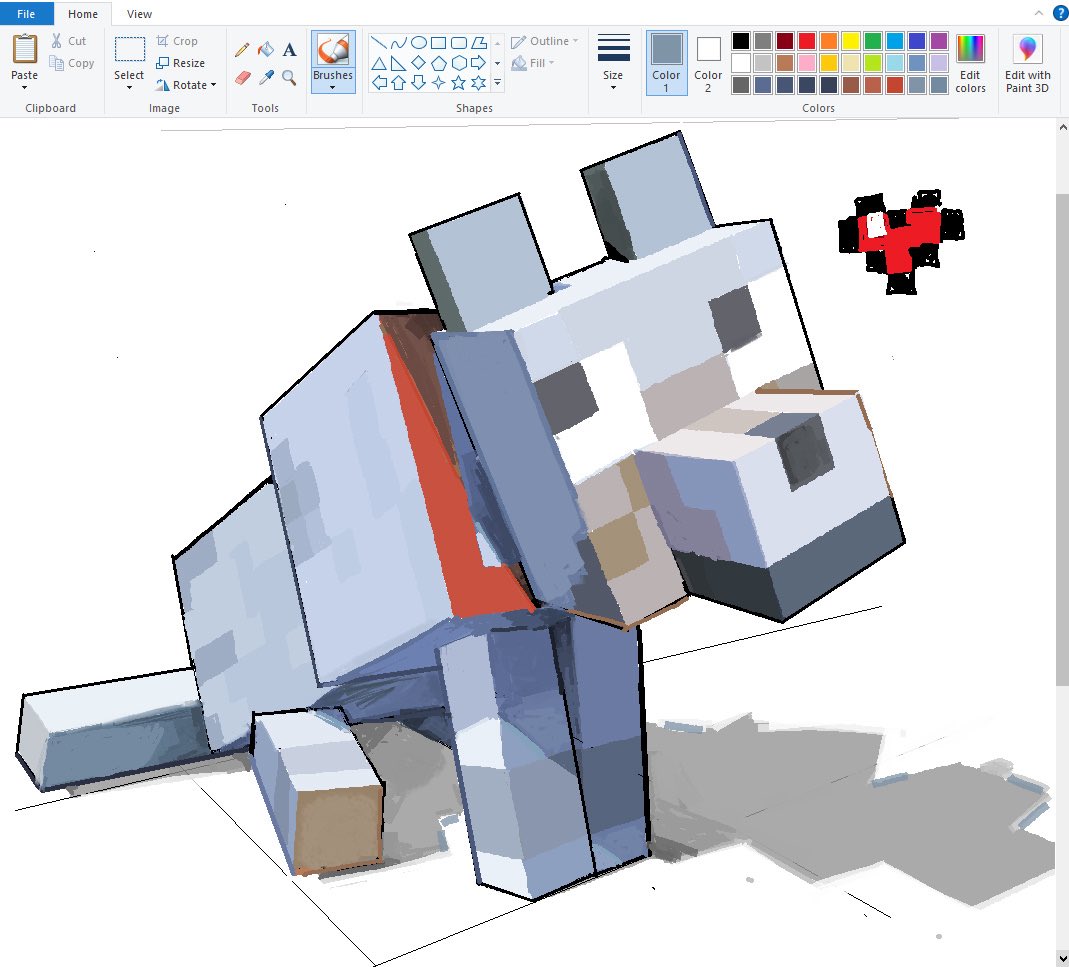This screenshot has height=967, width=1069.
Task: Choose the Down arrow shape
Action: (x=419, y=83)
